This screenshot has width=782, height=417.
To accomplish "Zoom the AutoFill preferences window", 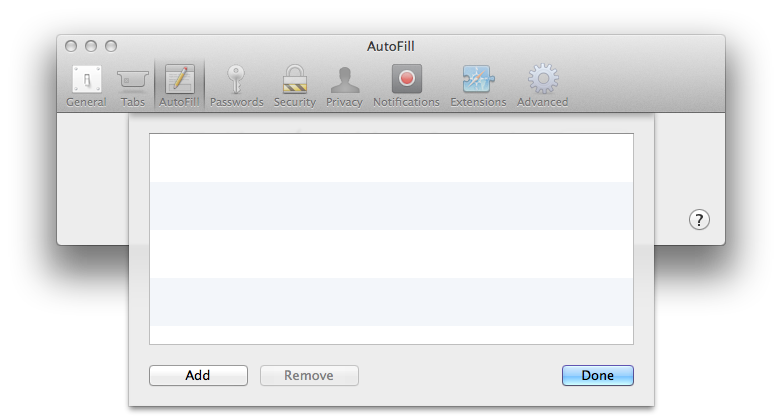I will (x=111, y=46).
